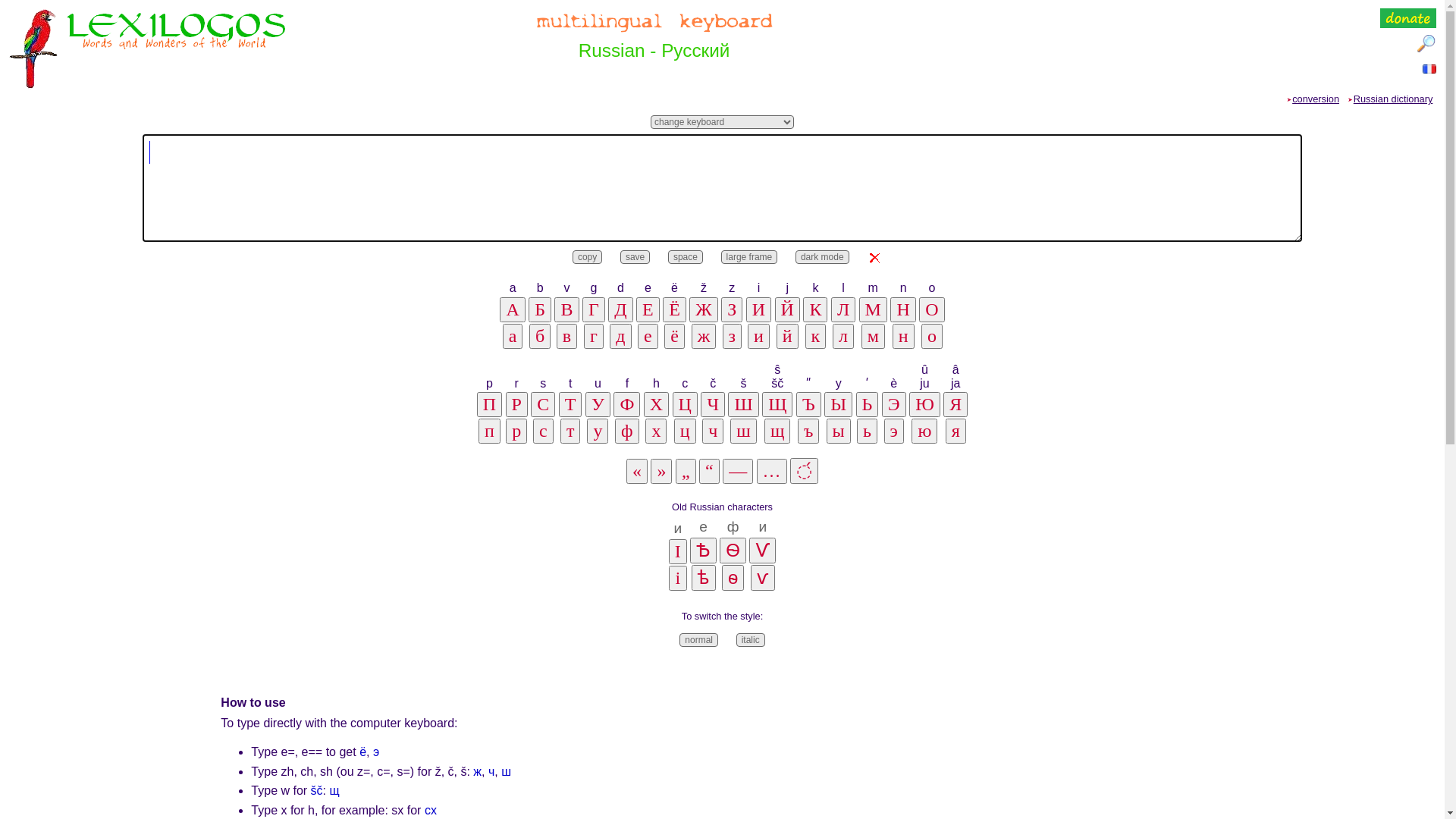Insert lowercase letter г

point(594,336)
